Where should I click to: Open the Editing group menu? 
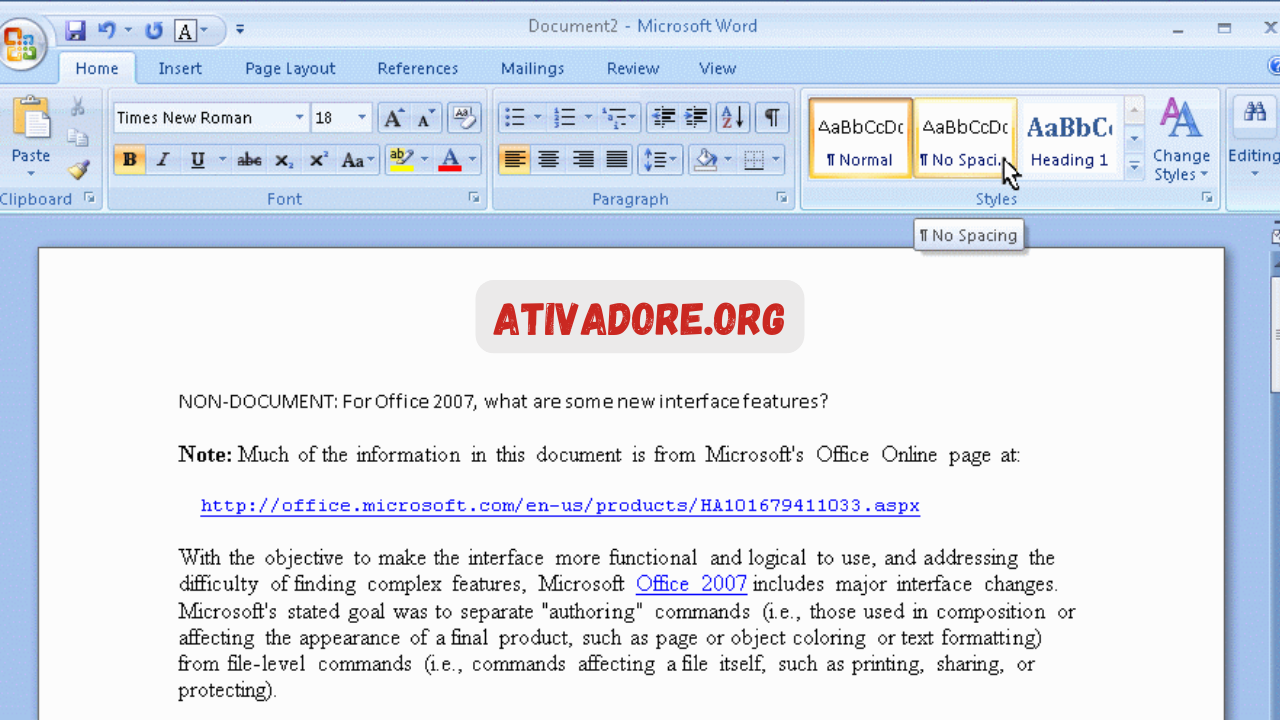click(x=1254, y=139)
